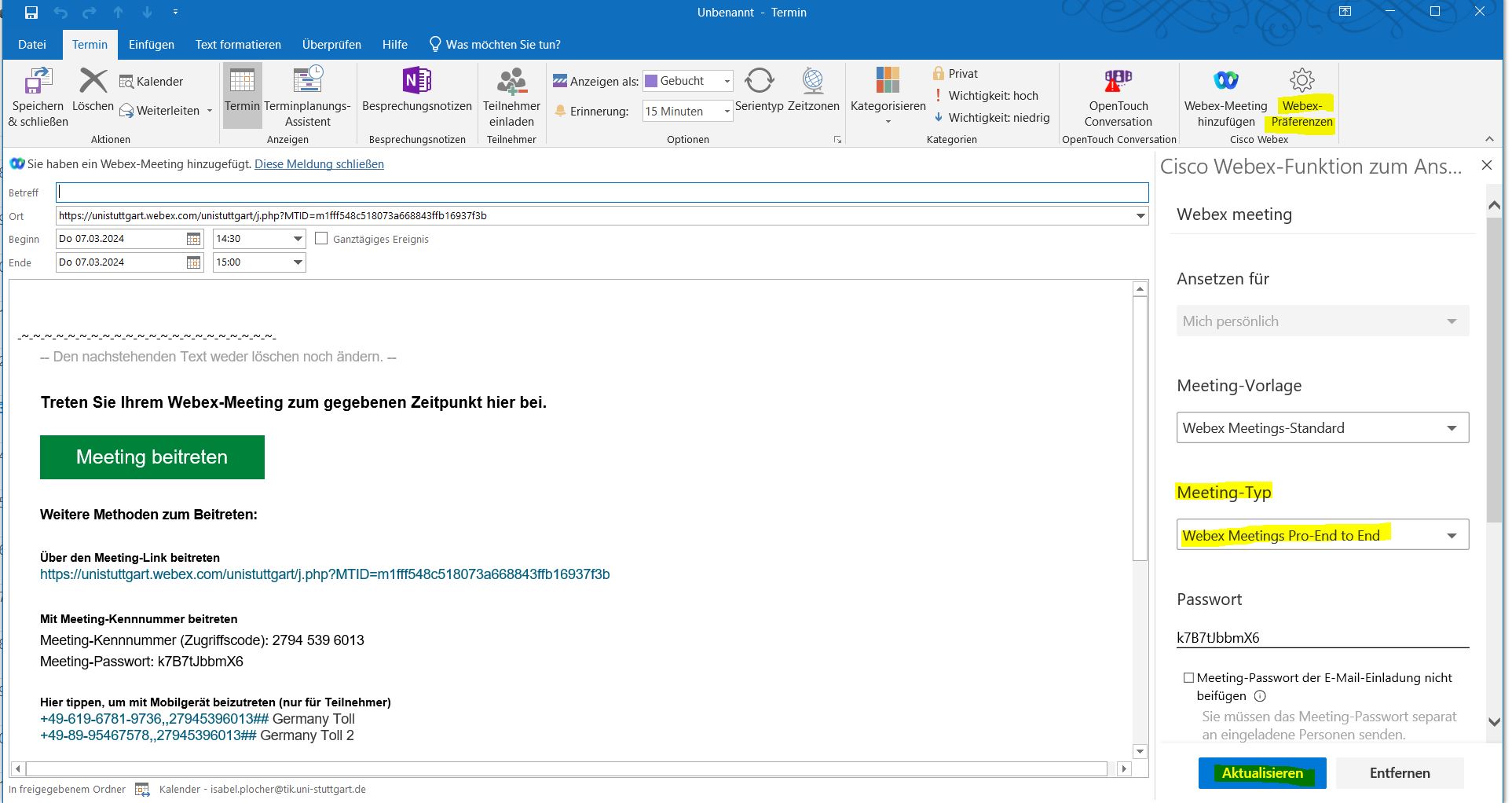Open the Kategorisieren color menu

click(888, 96)
